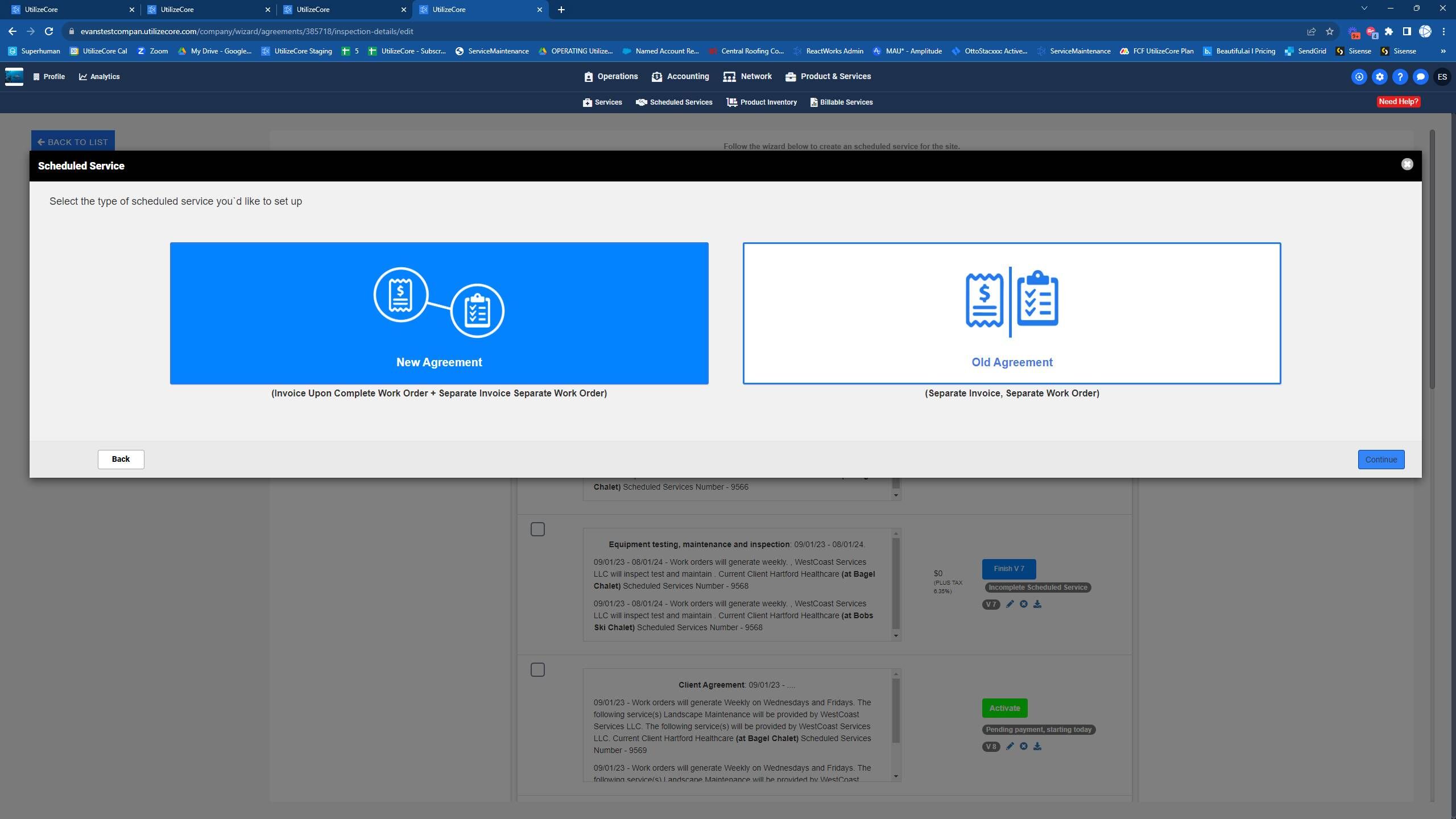Click the circular add icon in header

(x=1359, y=77)
